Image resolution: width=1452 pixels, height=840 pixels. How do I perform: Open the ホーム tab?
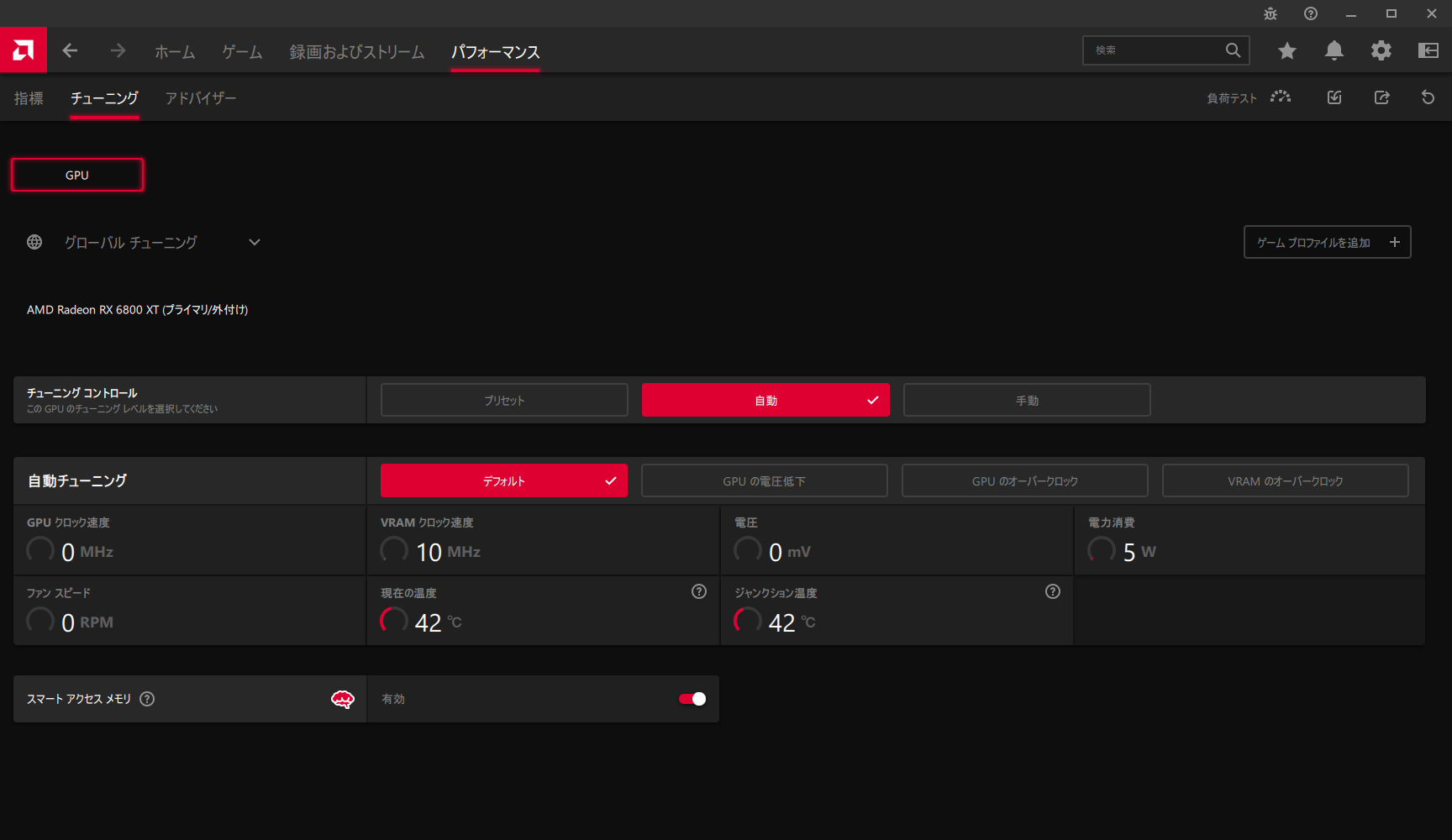[175, 51]
